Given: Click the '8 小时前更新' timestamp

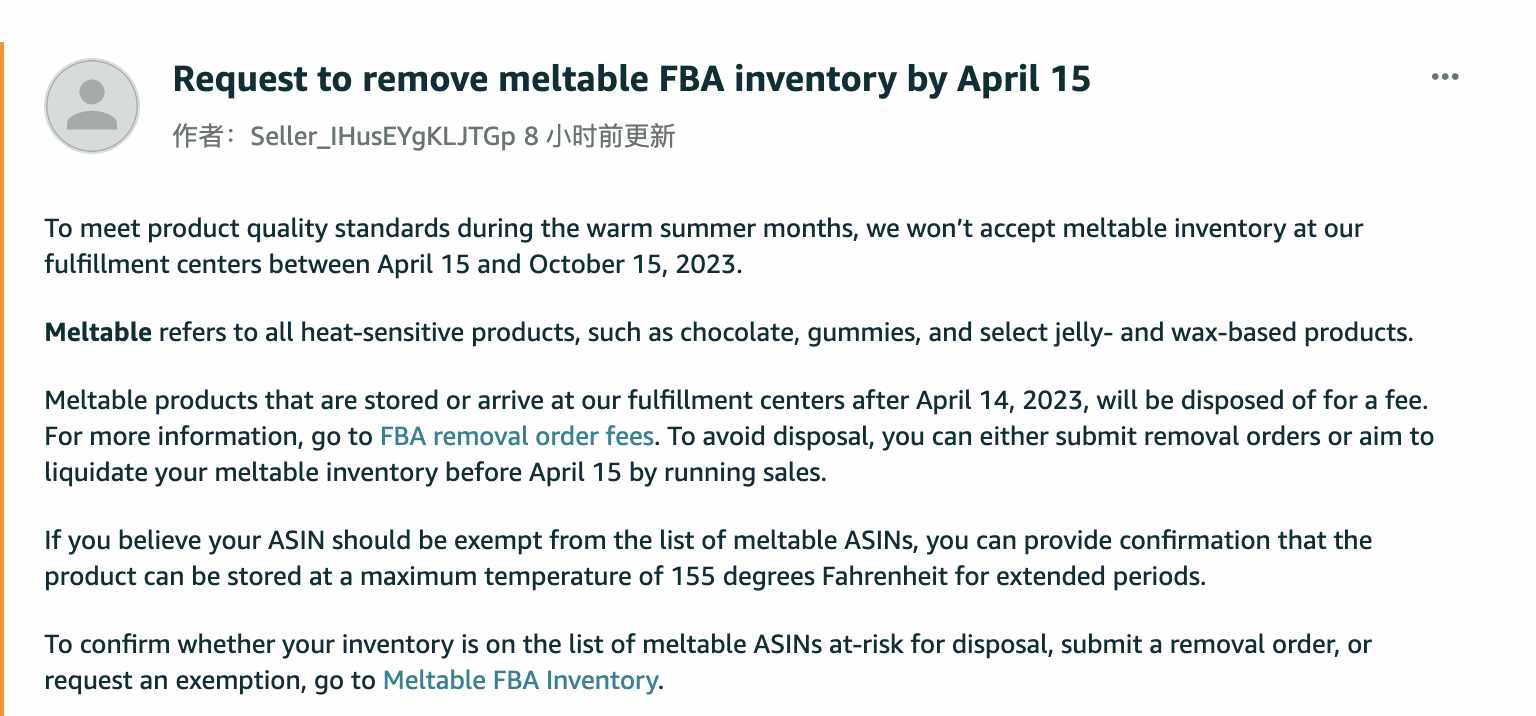Looking at the screenshot, I should [600, 136].
